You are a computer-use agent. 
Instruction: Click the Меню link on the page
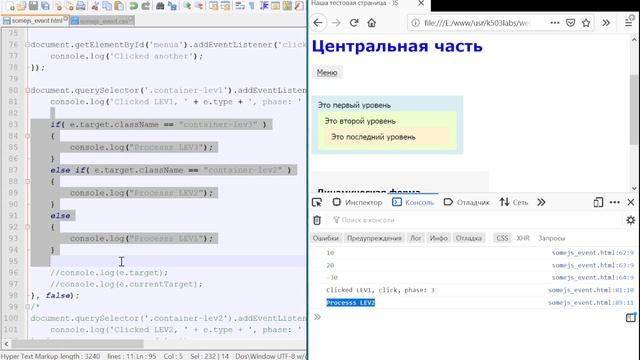pos(327,73)
